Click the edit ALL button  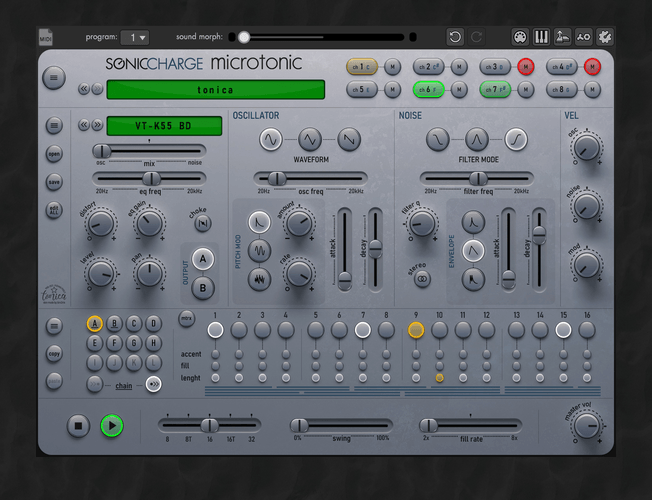(54, 210)
